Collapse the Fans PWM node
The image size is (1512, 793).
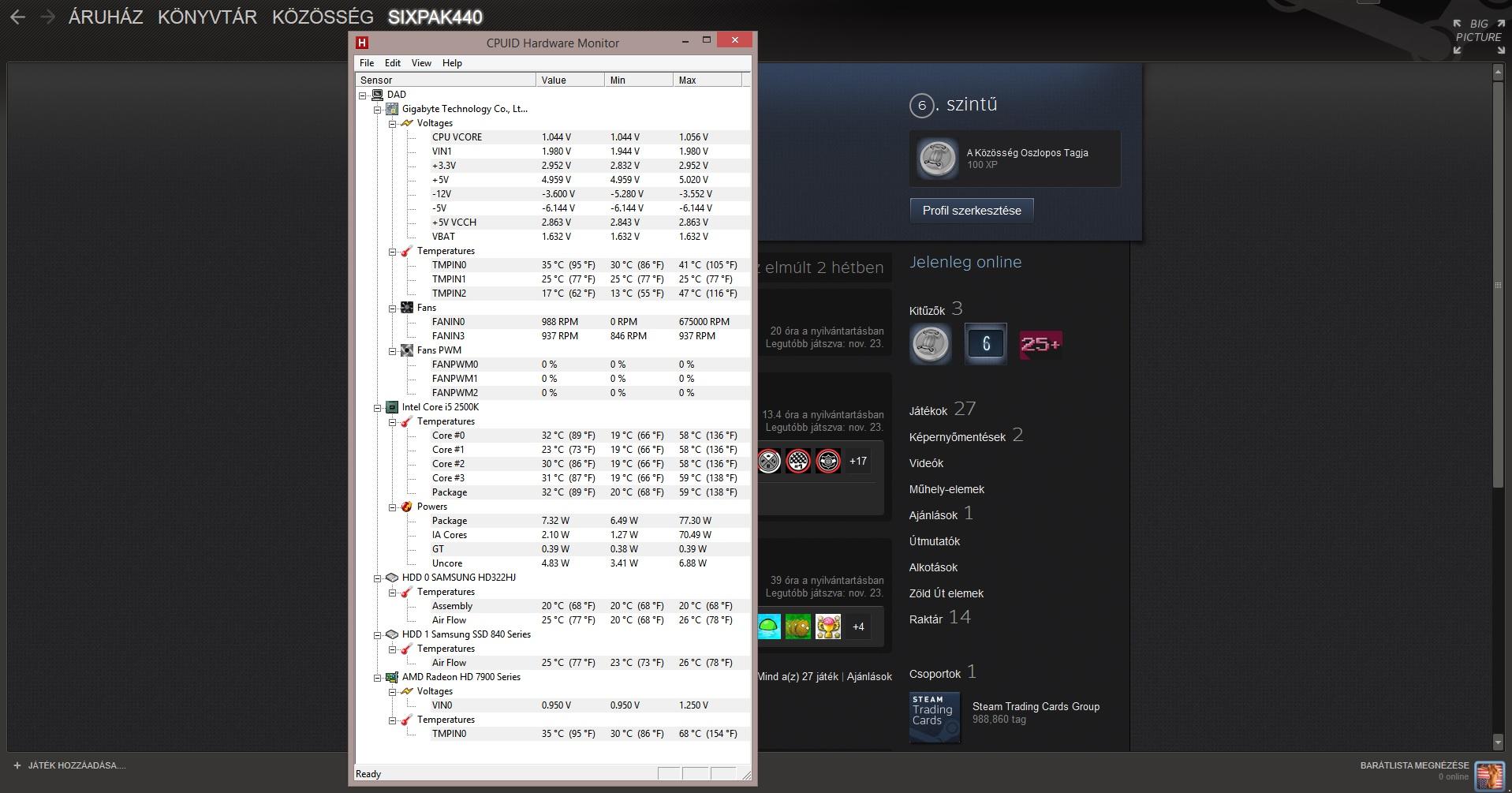[393, 350]
